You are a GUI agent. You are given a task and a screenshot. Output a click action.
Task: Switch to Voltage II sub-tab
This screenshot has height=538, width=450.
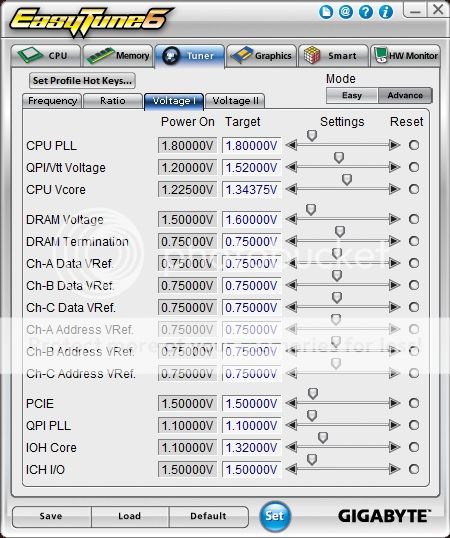pos(235,101)
